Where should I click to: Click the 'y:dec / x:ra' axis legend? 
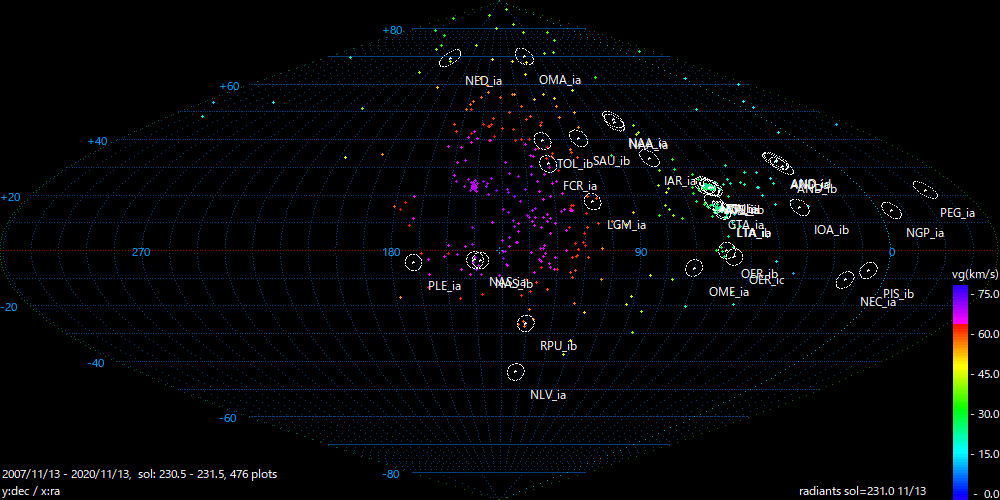(x=33, y=490)
